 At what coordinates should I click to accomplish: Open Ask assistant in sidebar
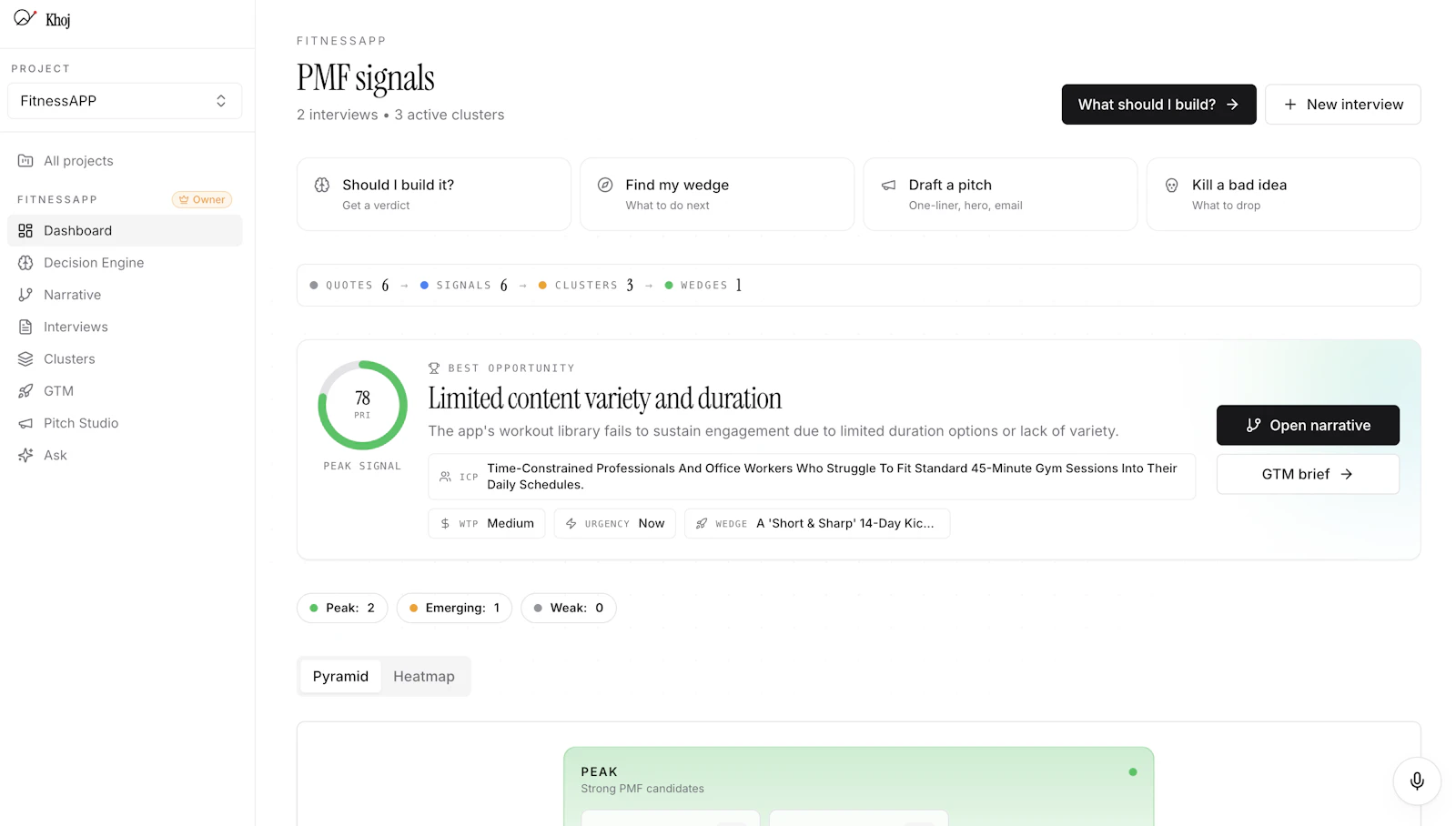pyautogui.click(x=125, y=455)
